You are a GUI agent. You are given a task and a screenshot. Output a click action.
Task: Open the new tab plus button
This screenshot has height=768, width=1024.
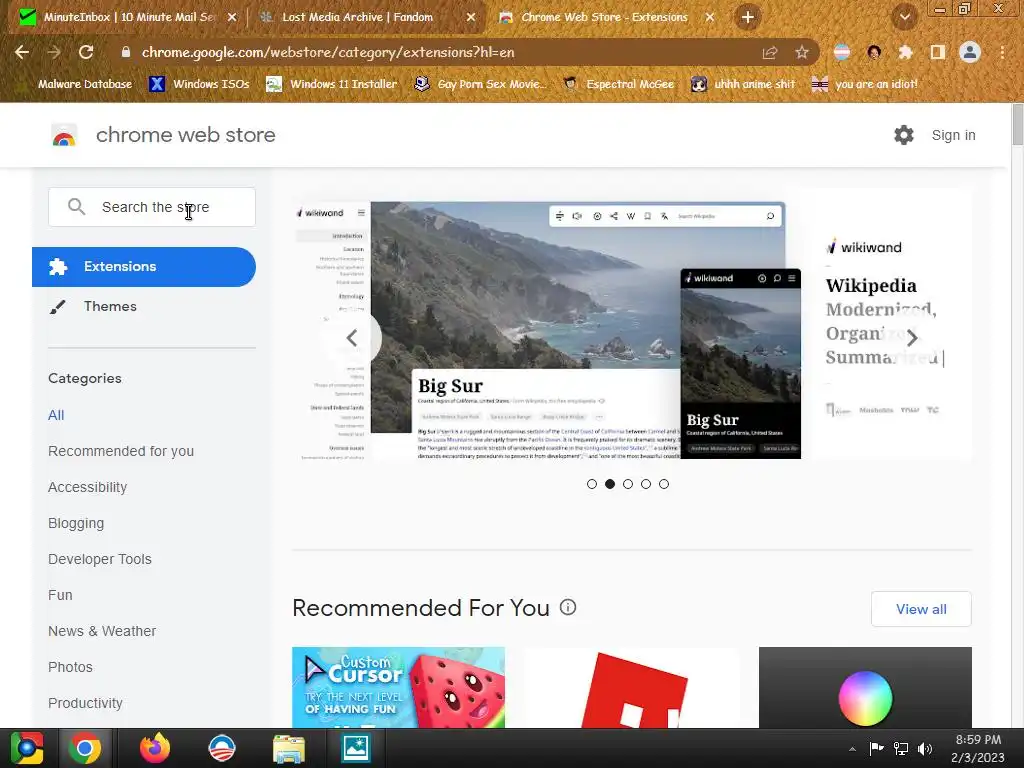click(748, 17)
